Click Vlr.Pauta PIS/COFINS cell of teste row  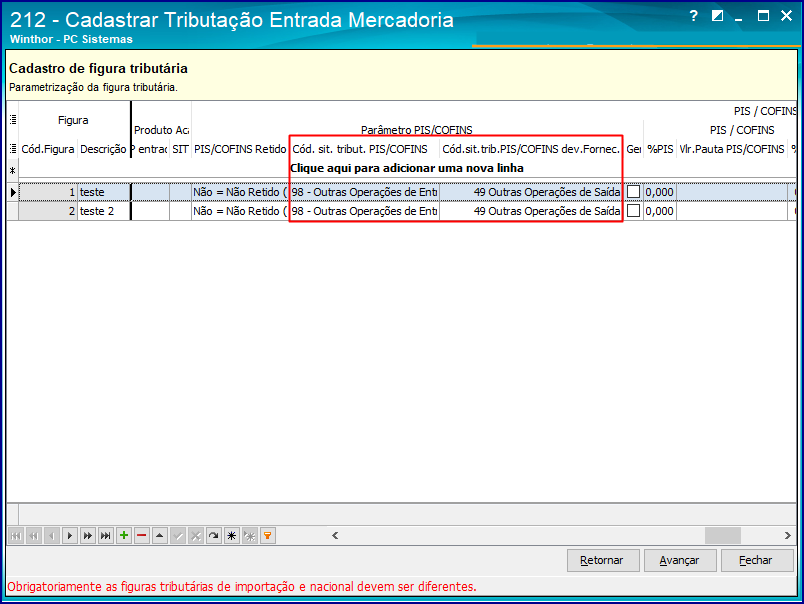click(732, 192)
